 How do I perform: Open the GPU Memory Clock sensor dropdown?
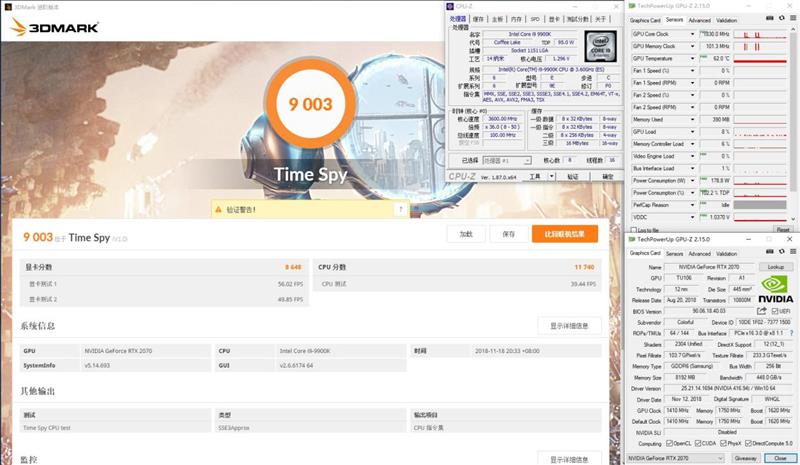click(x=692, y=46)
